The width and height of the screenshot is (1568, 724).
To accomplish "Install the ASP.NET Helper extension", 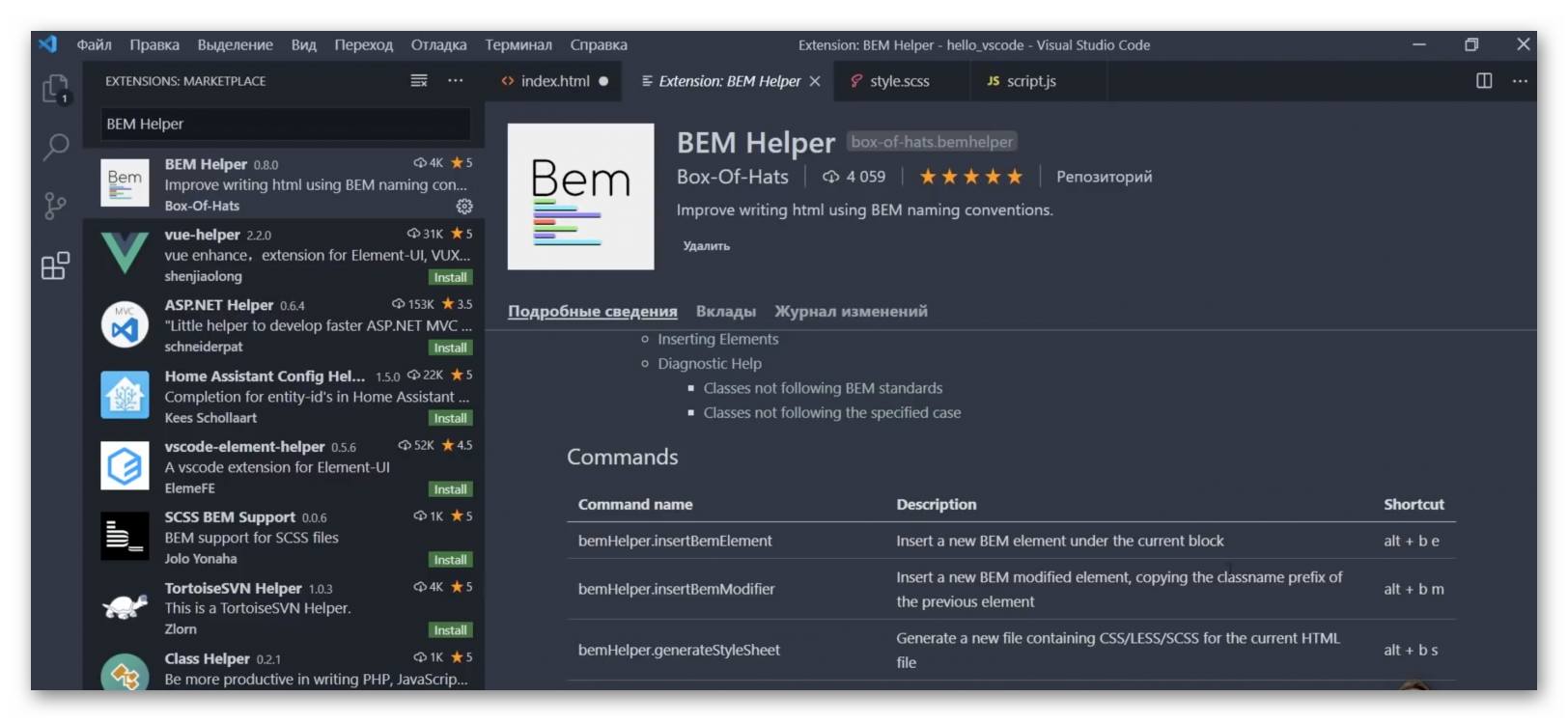I will point(451,348).
